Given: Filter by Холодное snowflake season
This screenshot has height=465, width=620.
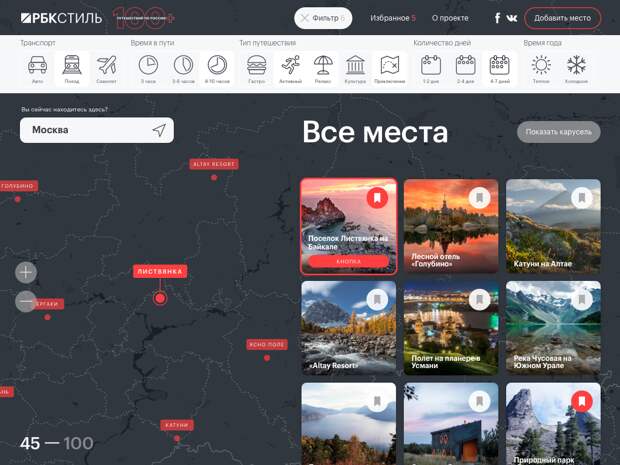Looking at the screenshot, I should point(576,69).
